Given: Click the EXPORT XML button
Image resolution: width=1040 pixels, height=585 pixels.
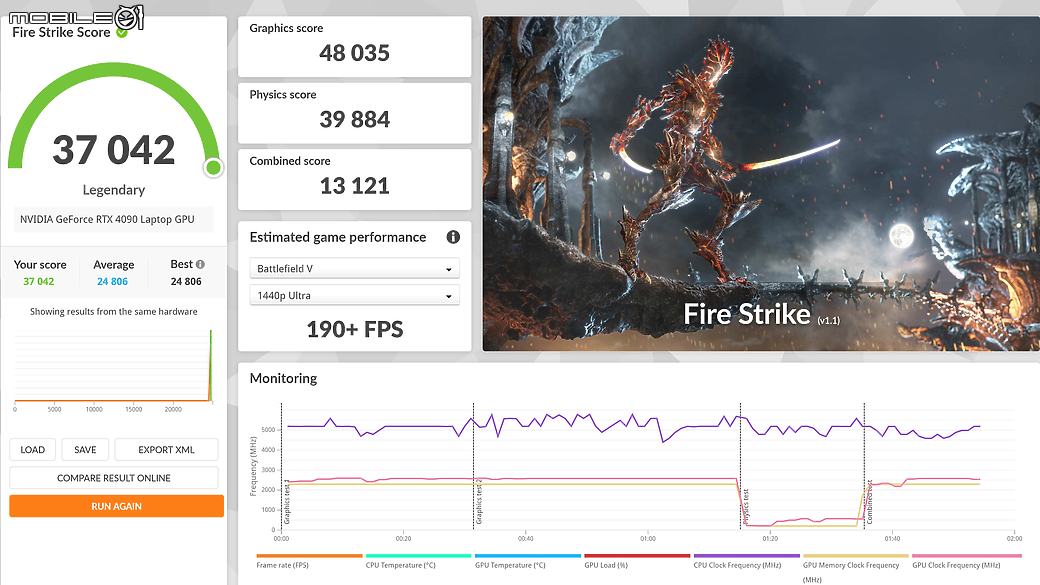Looking at the screenshot, I should (166, 450).
